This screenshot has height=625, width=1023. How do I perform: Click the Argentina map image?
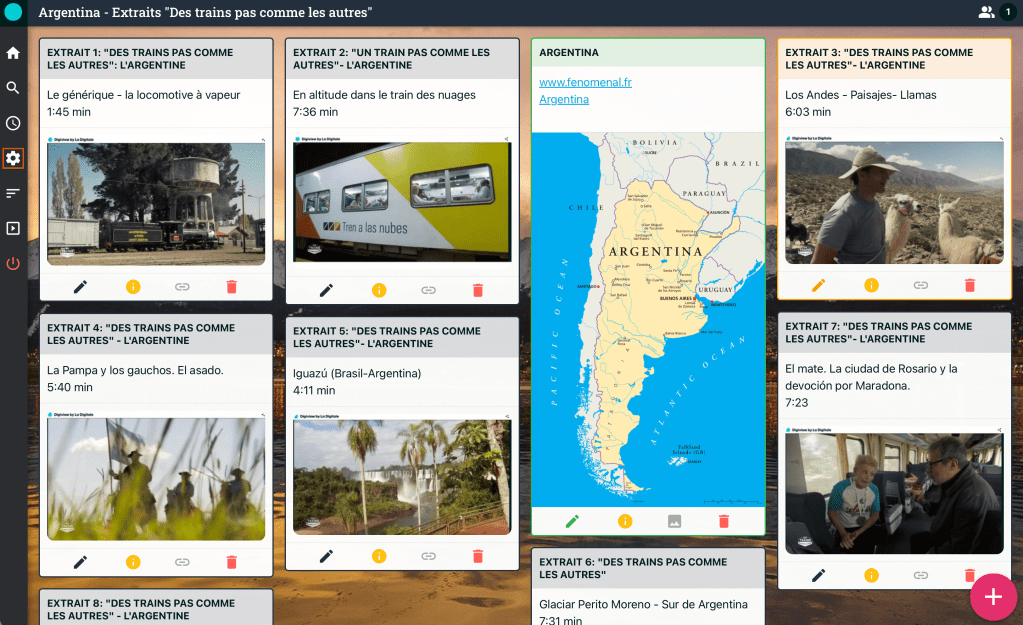tap(648, 319)
